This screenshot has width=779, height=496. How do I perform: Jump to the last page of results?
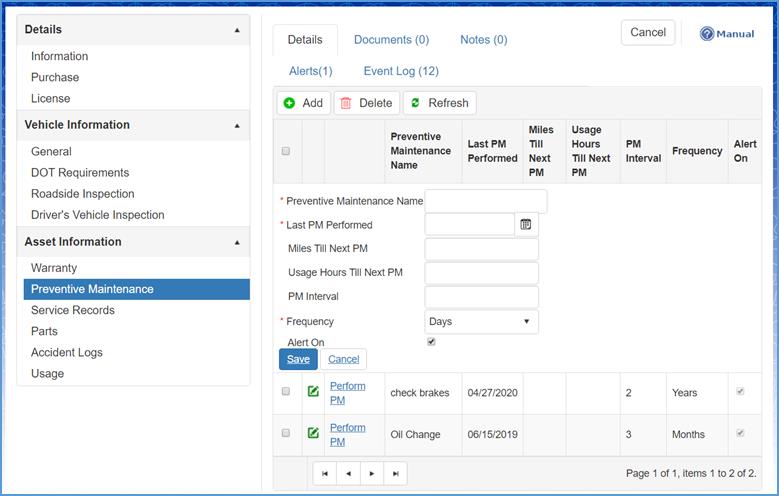pyautogui.click(x=396, y=473)
